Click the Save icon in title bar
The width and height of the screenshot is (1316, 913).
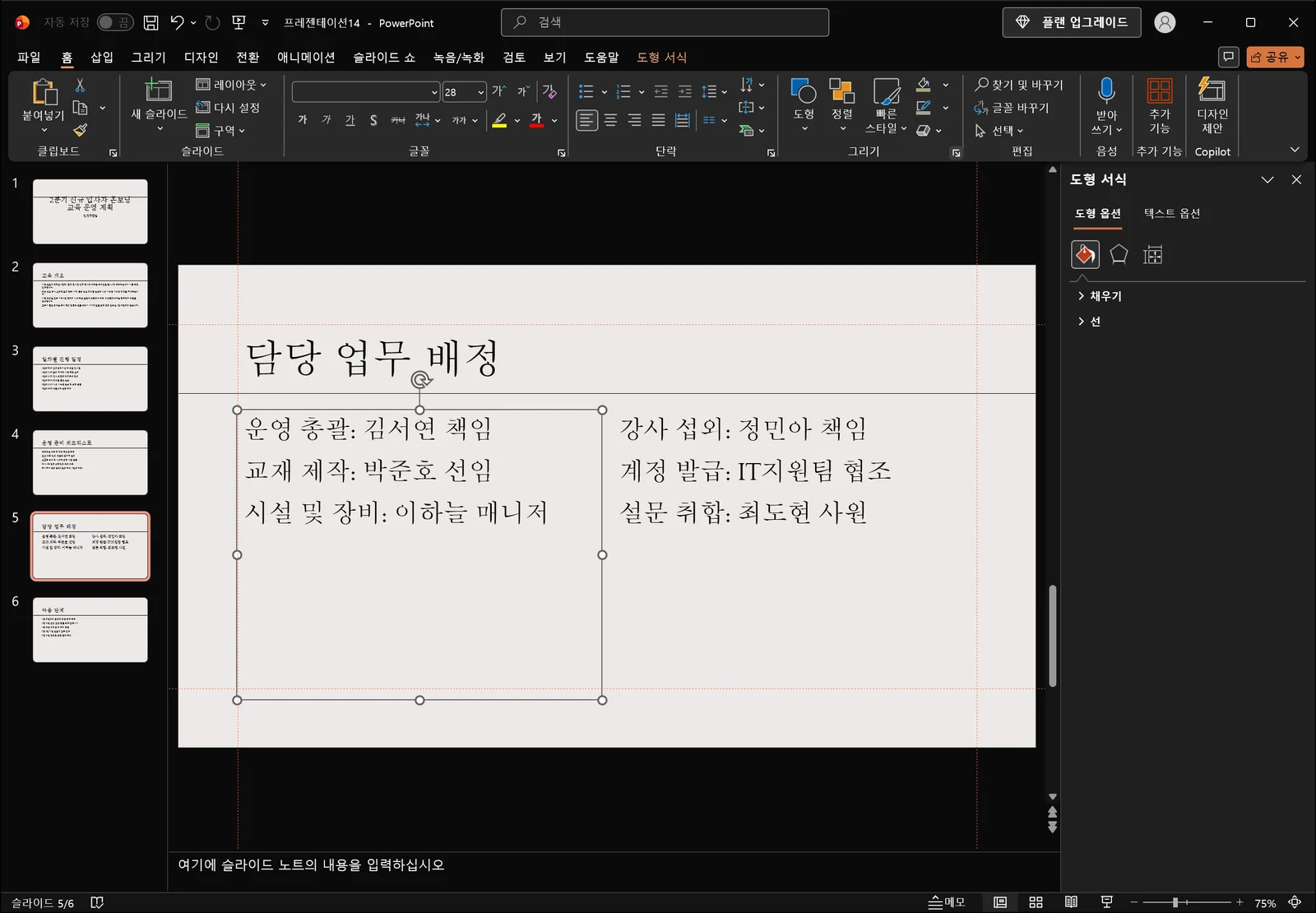pos(151,23)
